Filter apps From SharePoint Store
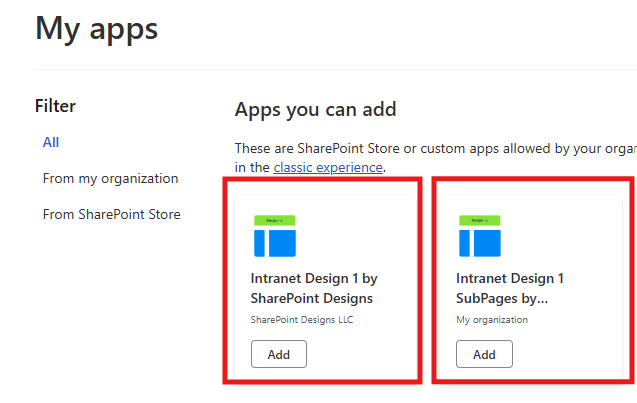This screenshot has width=637, height=403. point(112,214)
